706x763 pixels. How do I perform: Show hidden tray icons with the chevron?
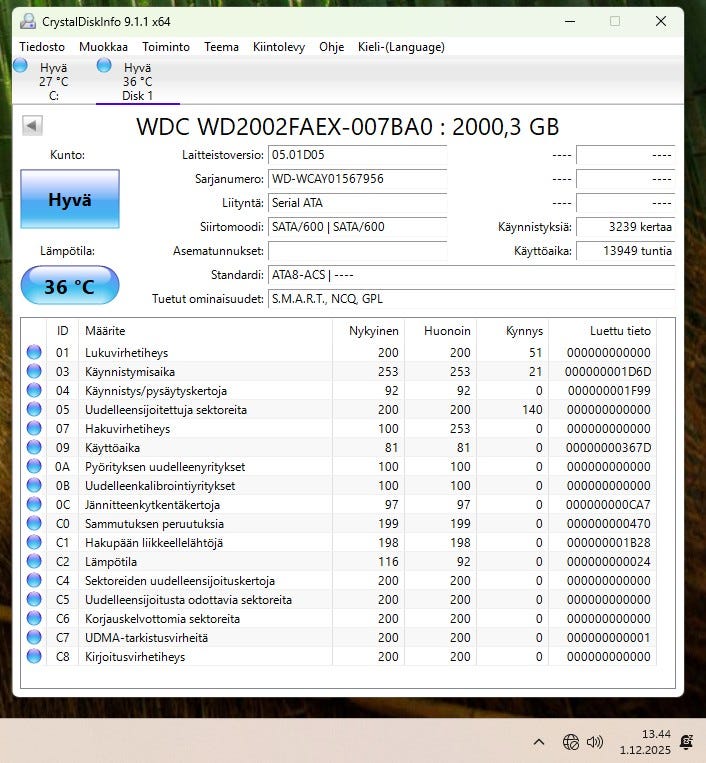[539, 742]
